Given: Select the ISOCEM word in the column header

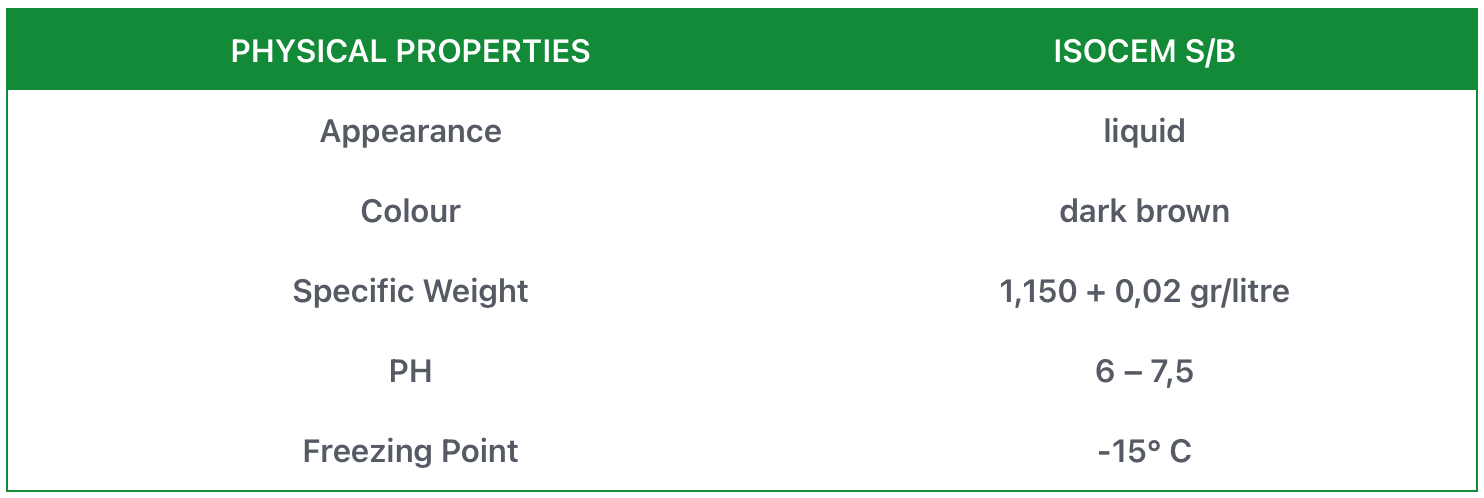Looking at the screenshot, I should point(1107,51).
